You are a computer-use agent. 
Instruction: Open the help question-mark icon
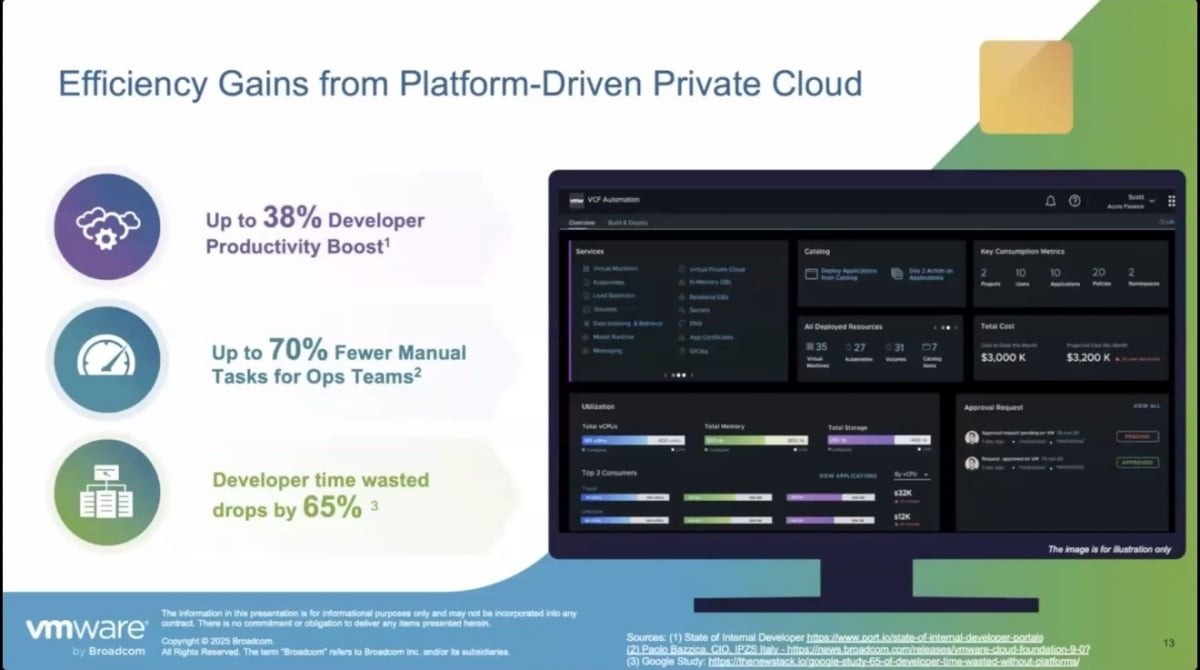point(1074,201)
